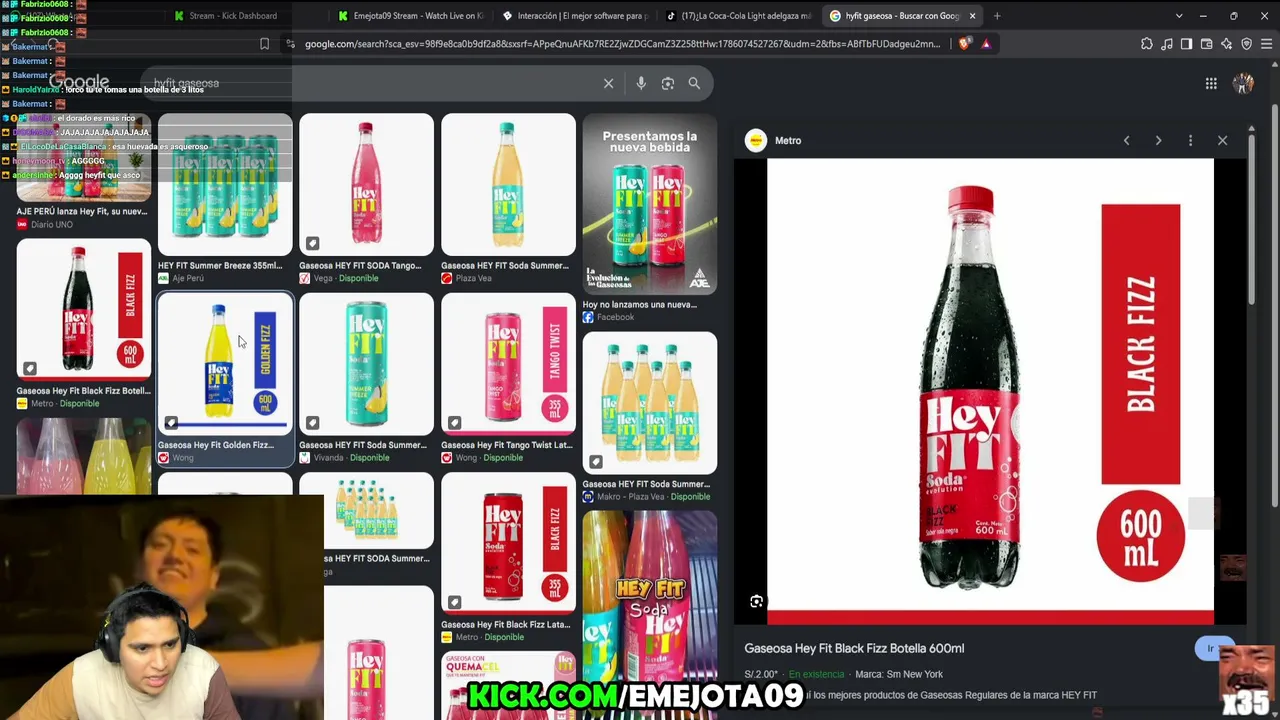Click the S/.2.00 price text
This screenshot has width=1280, height=720.
pyautogui.click(x=761, y=675)
